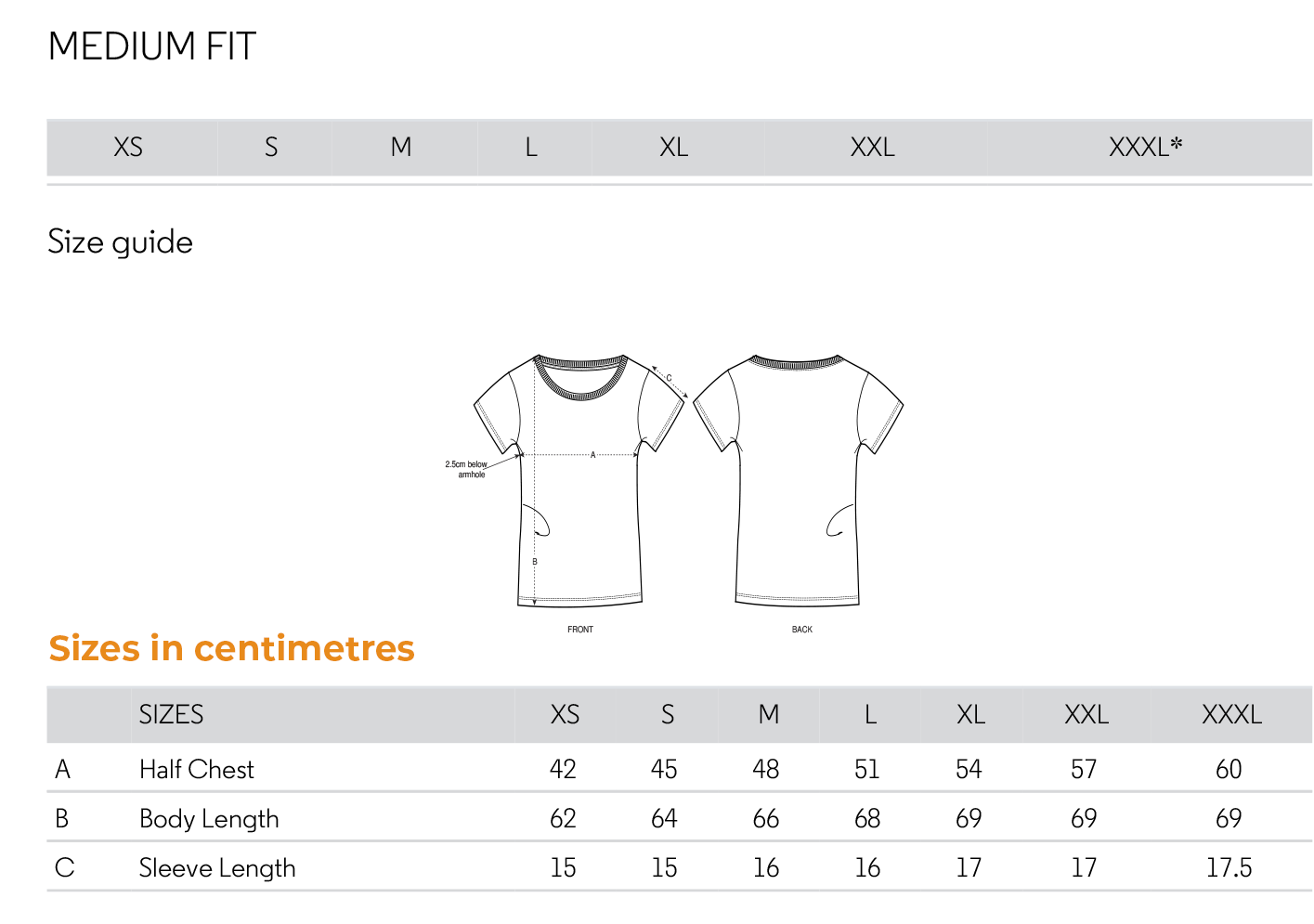Click the front view t-shirt diagram
This screenshot has height=924, width=1314.
tap(579, 481)
